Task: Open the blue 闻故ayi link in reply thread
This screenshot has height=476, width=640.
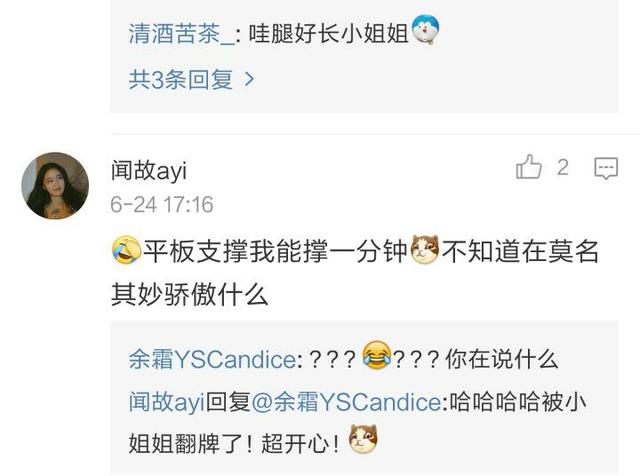Action: 167,402
